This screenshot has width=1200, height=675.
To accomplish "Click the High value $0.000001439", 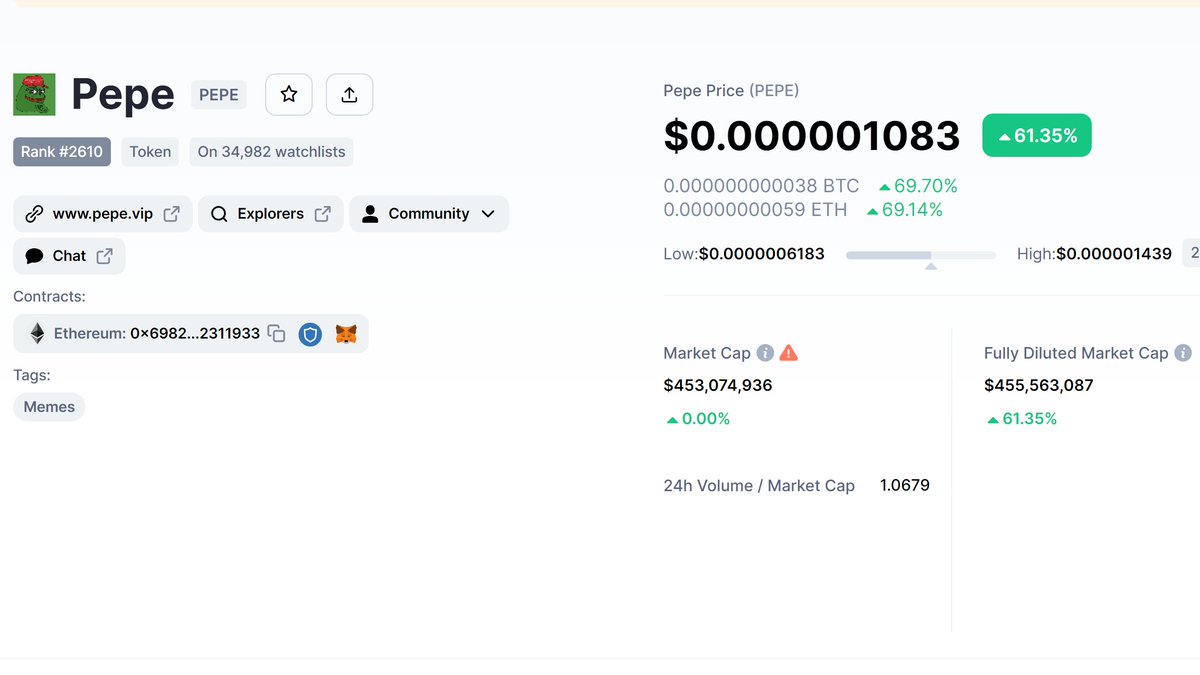I will tap(1114, 254).
